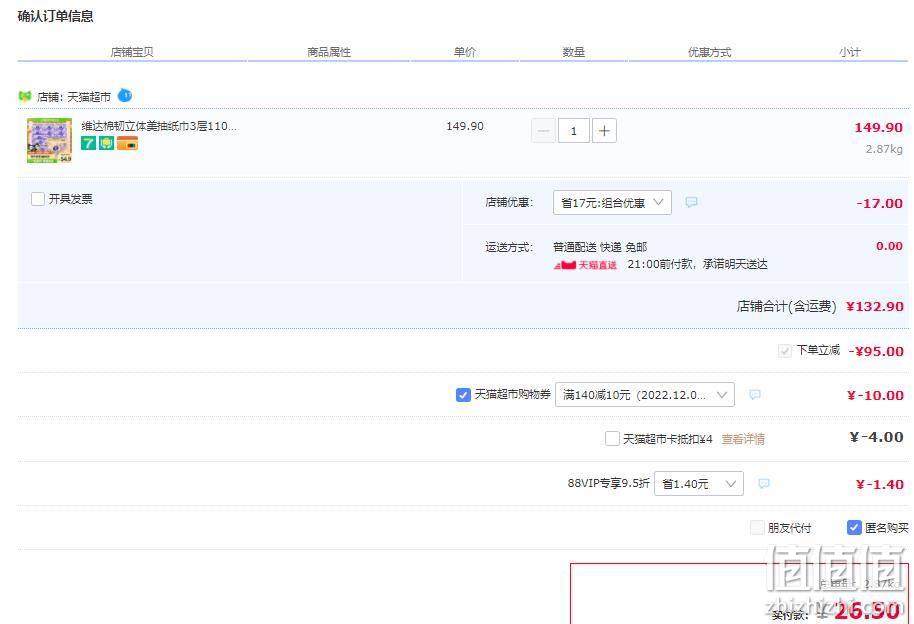Viewport: 914px width, 624px height.
Task: Click the comment icon beside 店铺优惠 dropdown
Action: [x=691, y=202]
